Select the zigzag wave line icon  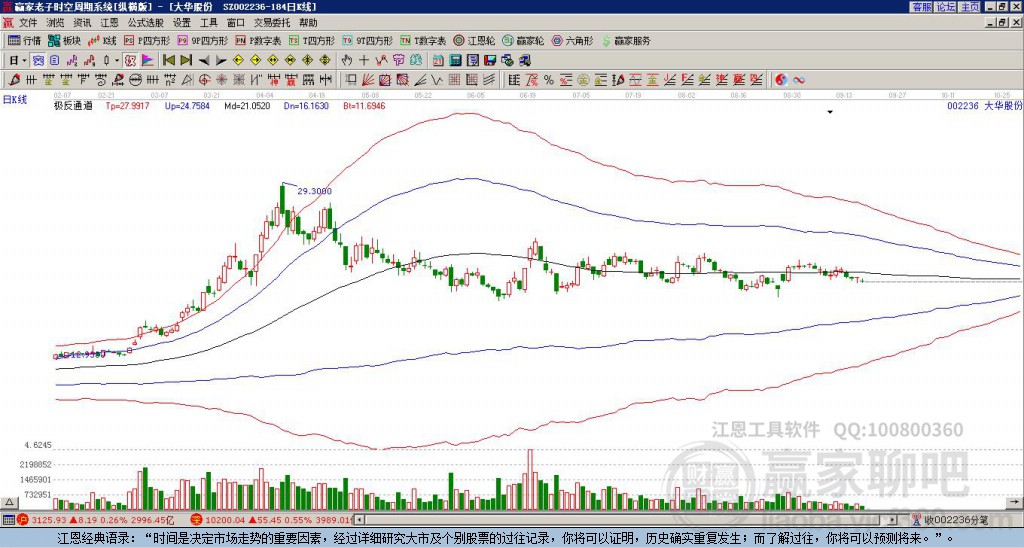click(x=435, y=80)
